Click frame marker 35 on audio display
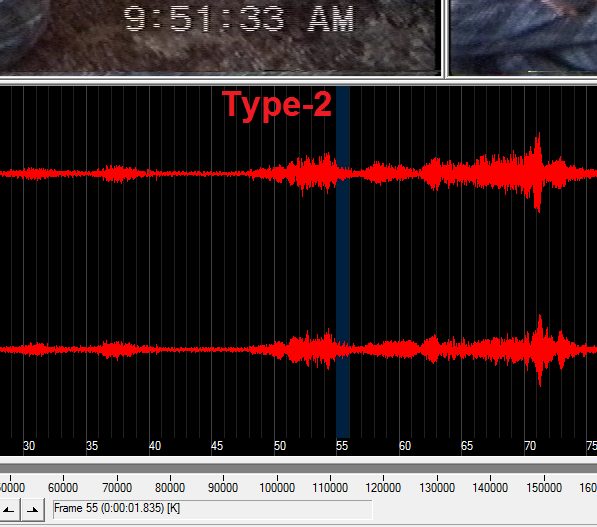Image resolution: width=597 pixels, height=527 pixels. click(x=92, y=446)
